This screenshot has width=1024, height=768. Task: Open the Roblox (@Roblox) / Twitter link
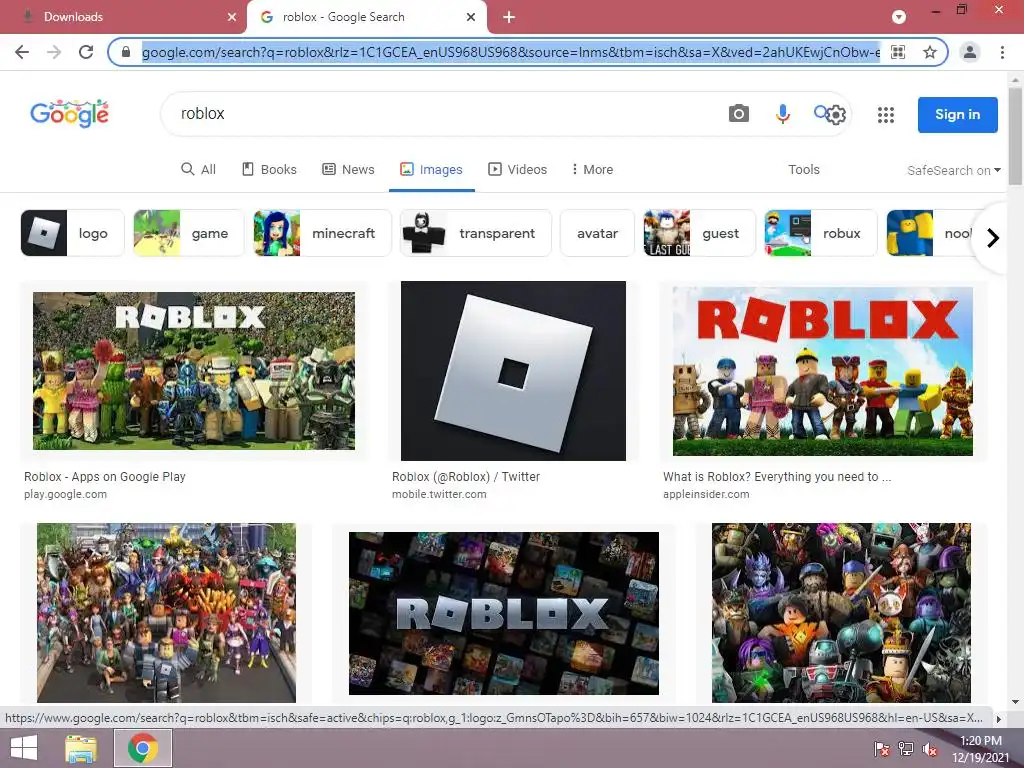(466, 477)
